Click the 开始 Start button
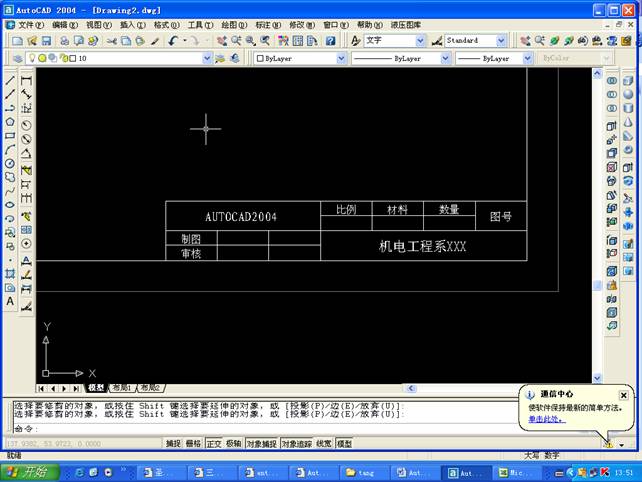Image resolution: width=642 pixels, height=482 pixels. point(29,472)
